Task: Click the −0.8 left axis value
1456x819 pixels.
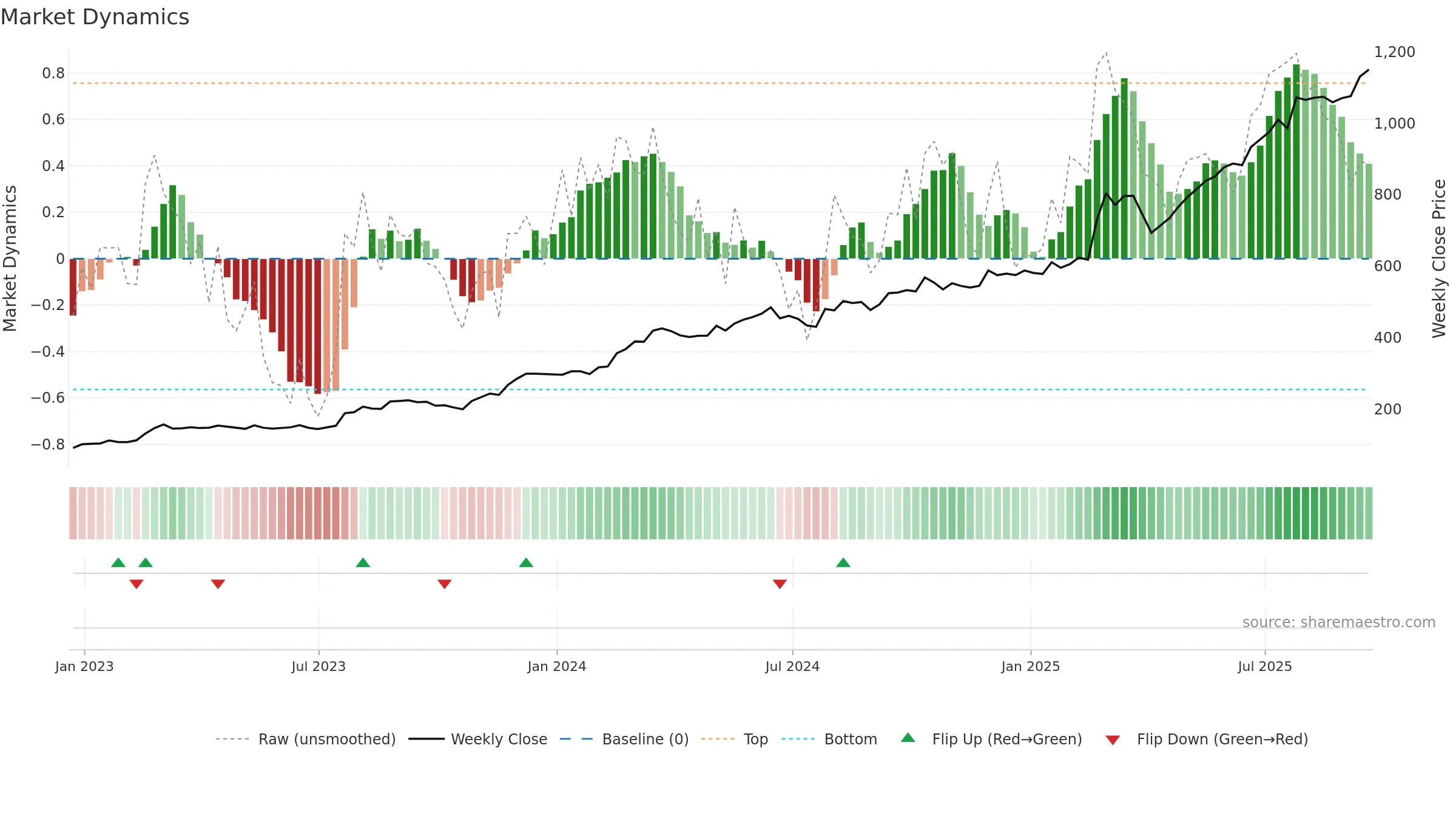Action: (48, 445)
